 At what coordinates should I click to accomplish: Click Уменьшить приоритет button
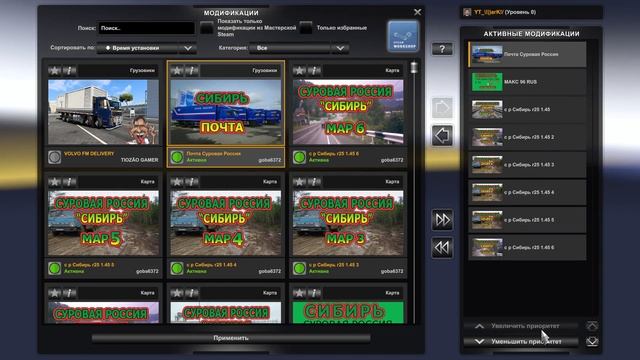tap(521, 341)
